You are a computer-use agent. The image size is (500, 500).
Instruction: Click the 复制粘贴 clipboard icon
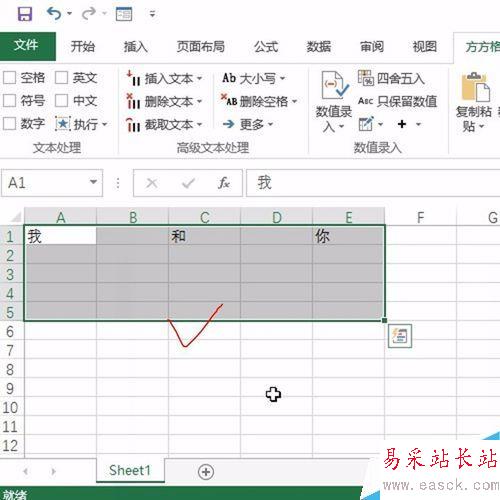(475, 87)
